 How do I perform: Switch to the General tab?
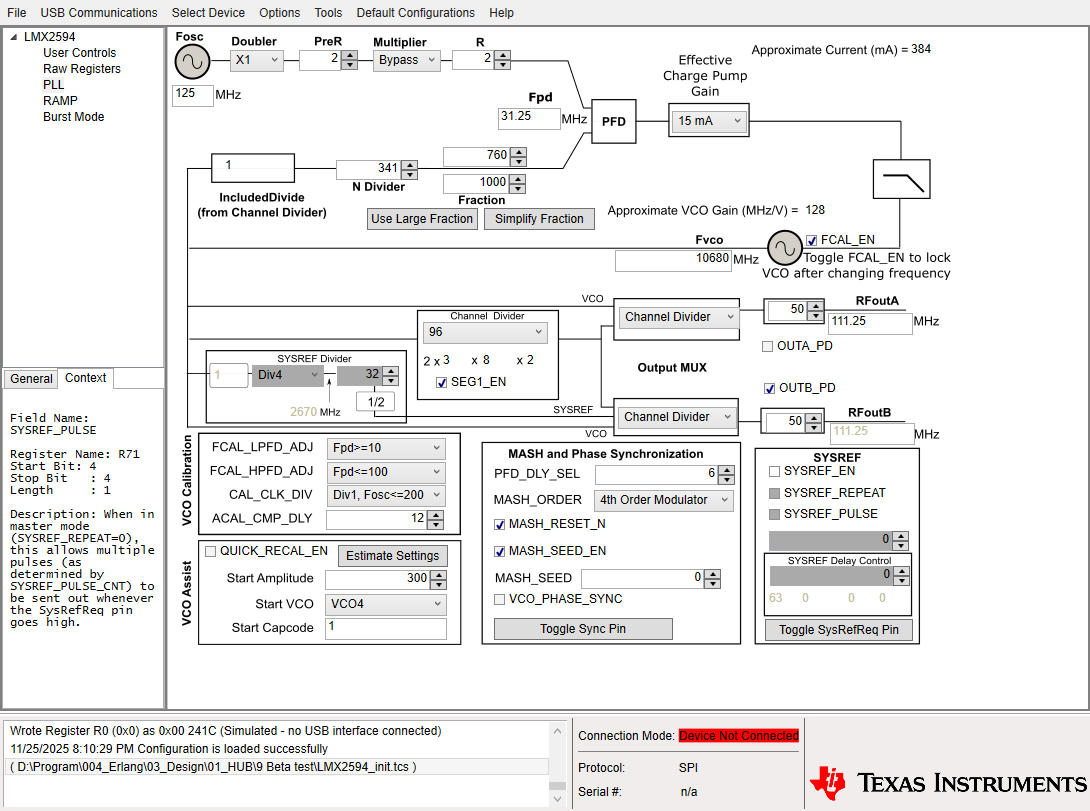31,379
